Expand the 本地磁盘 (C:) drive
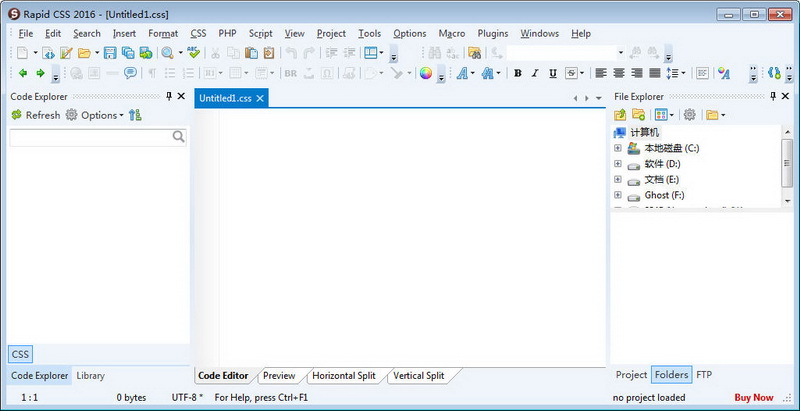This screenshot has width=800, height=411. point(618,148)
